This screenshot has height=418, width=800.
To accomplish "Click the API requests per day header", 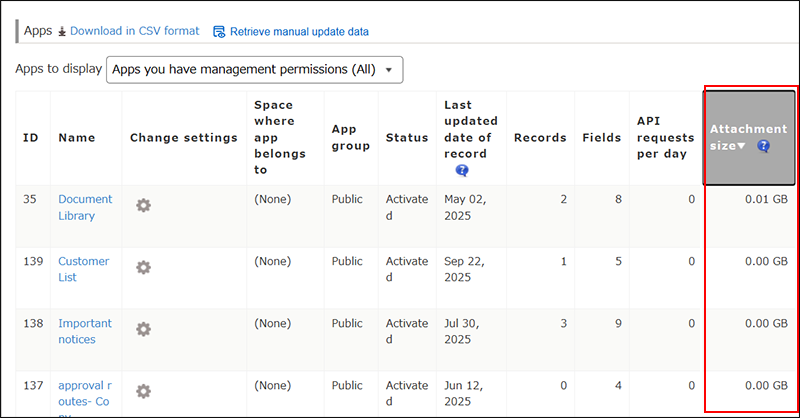I will tap(666, 138).
